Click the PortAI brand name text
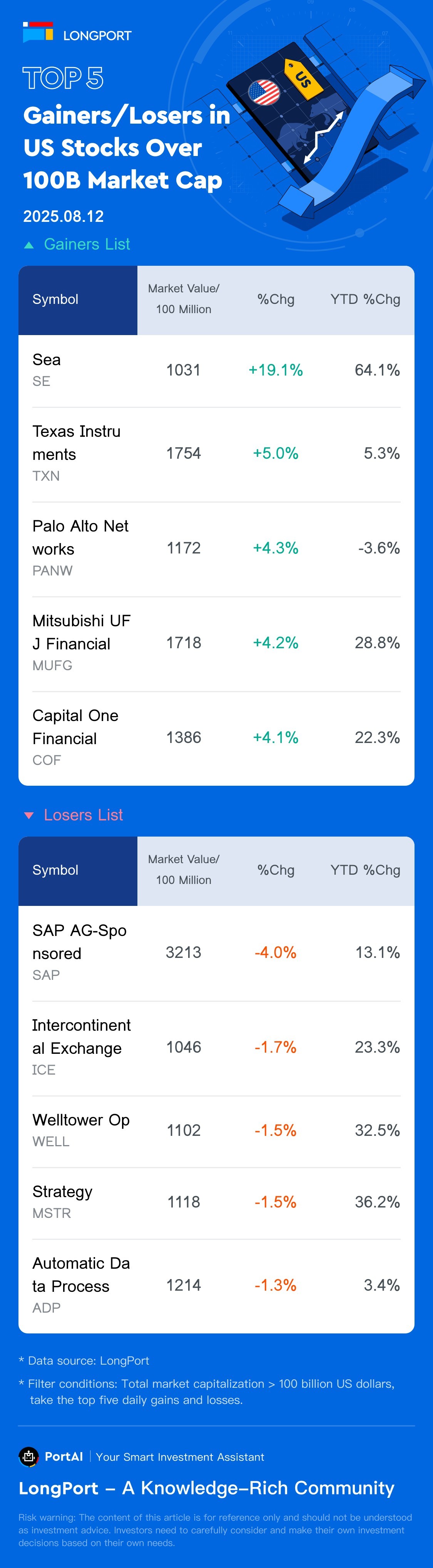The image size is (433, 1568). tap(64, 1457)
